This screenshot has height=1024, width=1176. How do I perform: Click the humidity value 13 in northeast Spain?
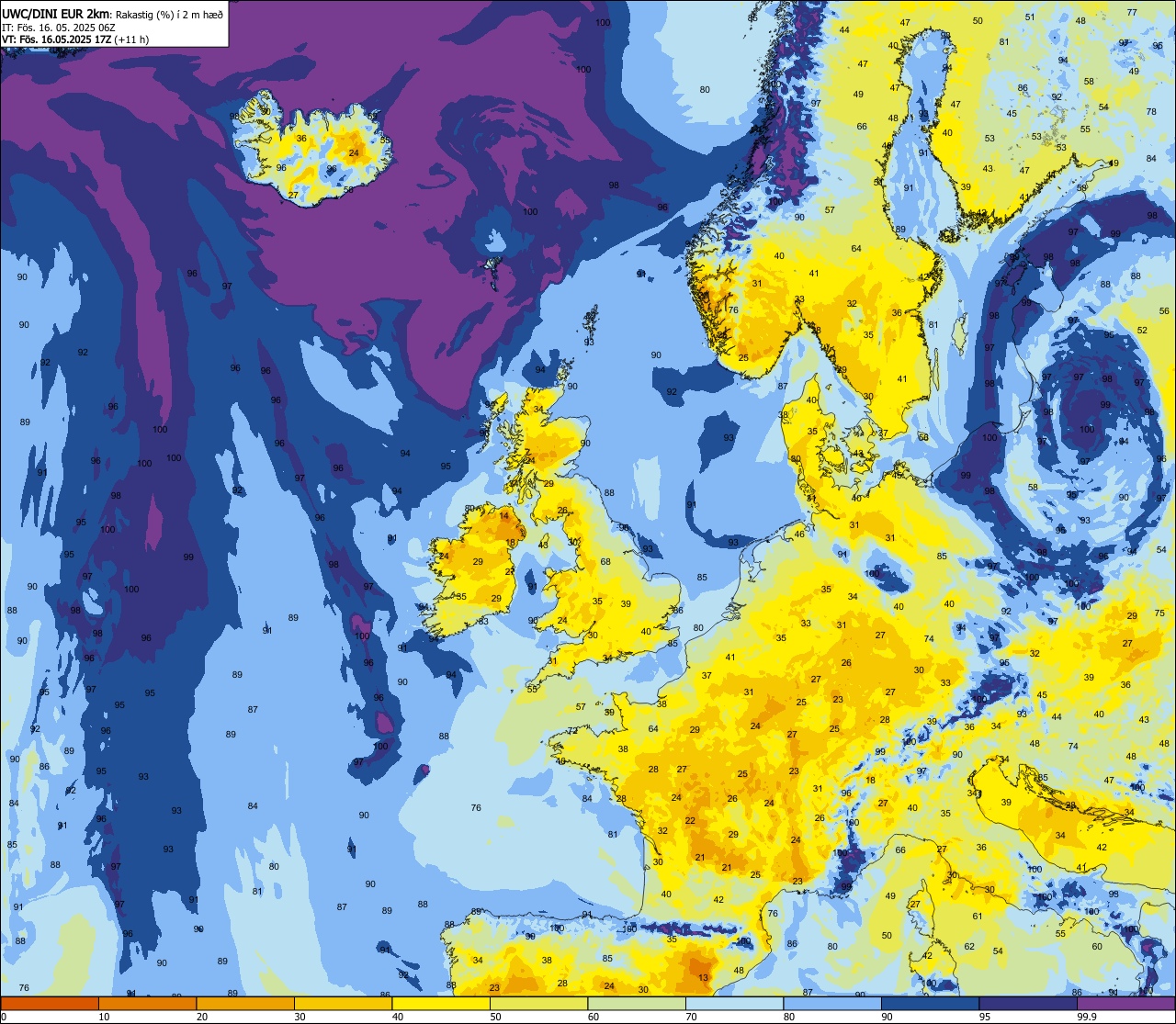(703, 978)
